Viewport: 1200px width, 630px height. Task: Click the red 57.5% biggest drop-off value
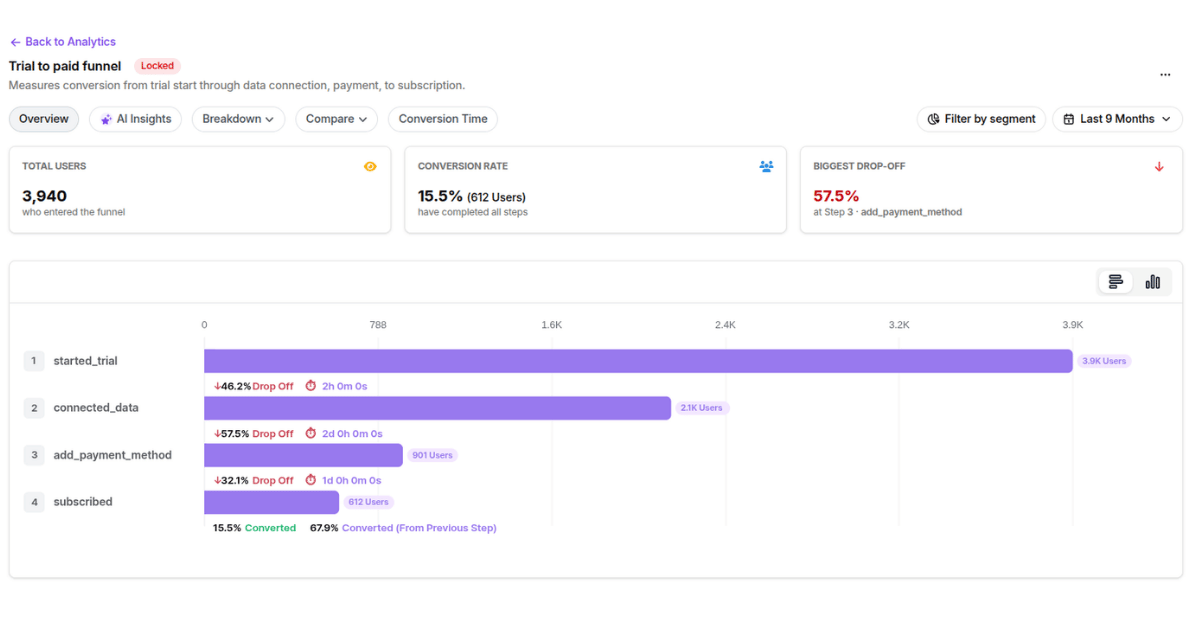point(836,196)
